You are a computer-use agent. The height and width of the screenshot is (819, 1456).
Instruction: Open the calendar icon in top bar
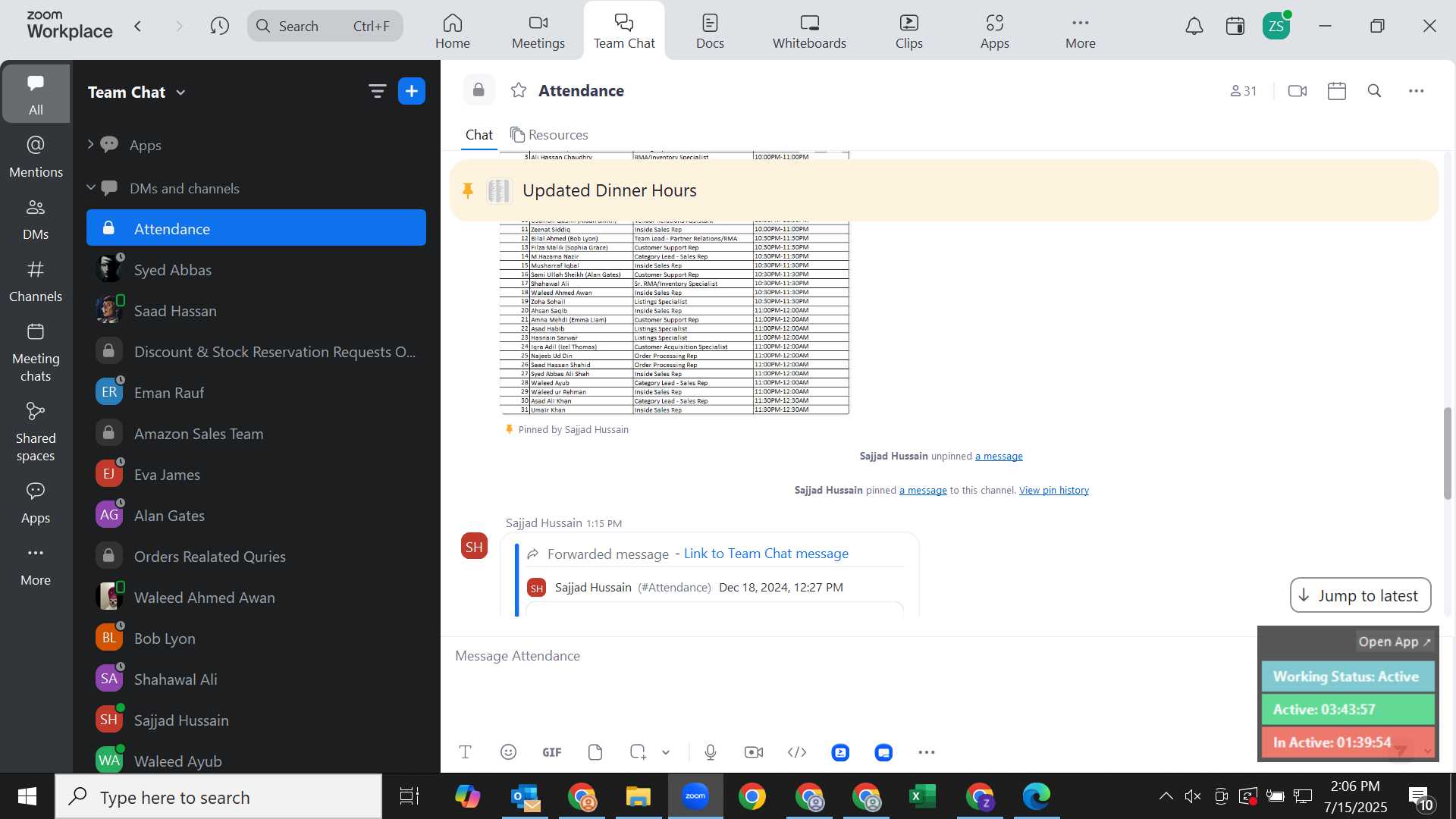[x=1235, y=27]
